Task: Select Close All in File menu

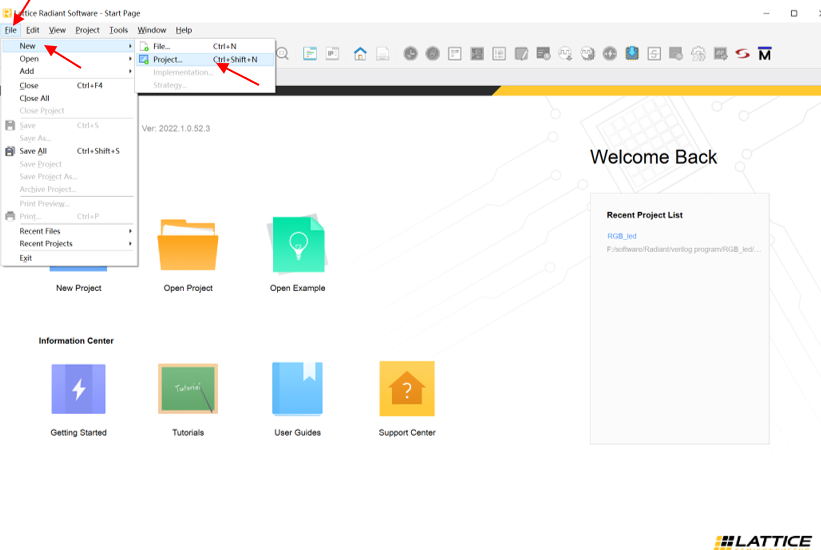Action: [70, 98]
